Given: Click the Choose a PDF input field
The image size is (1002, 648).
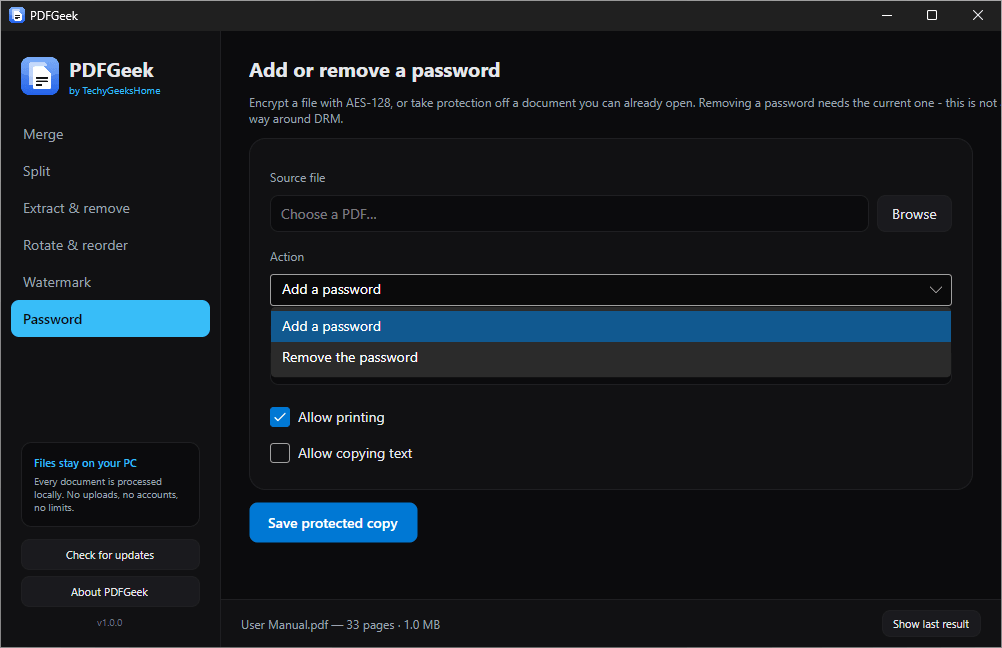Looking at the screenshot, I should click(569, 214).
